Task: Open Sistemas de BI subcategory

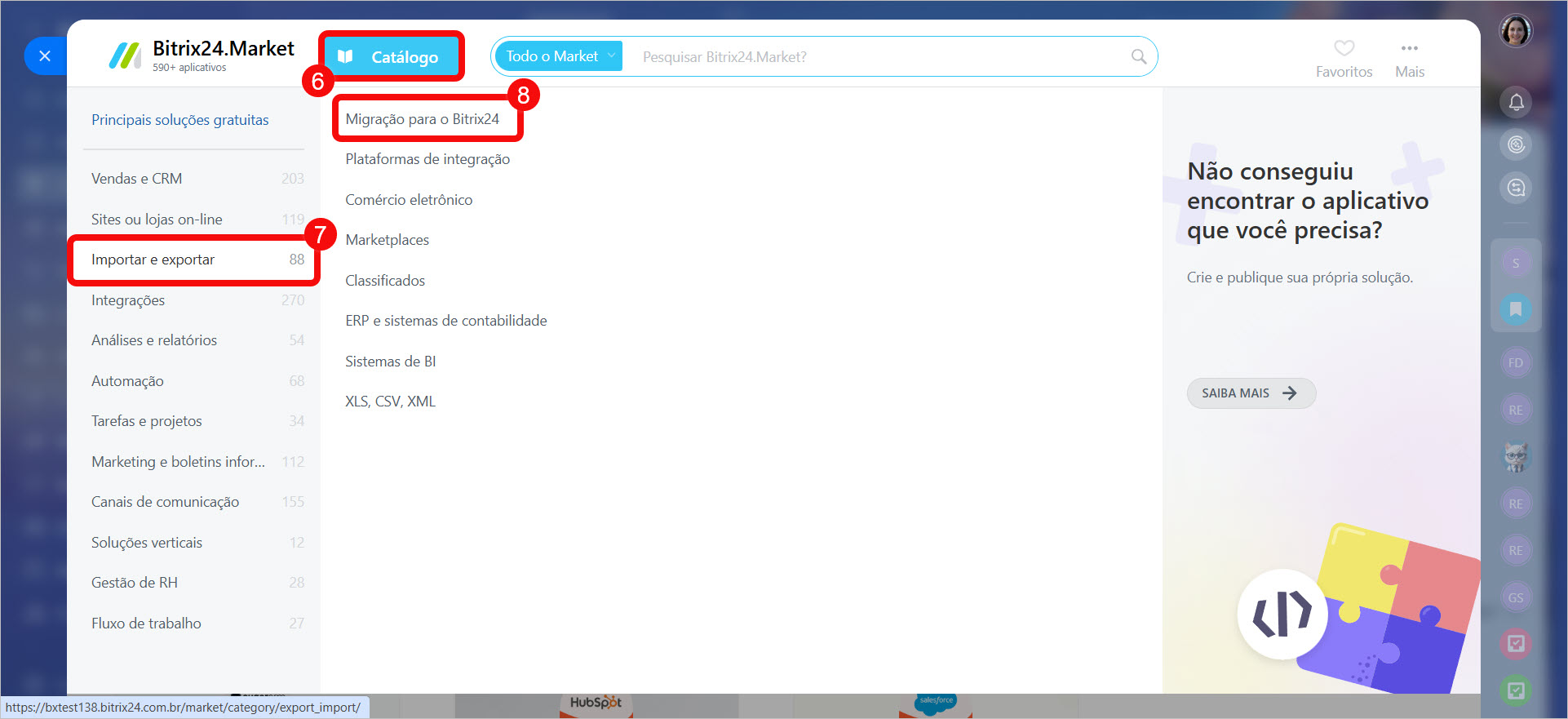Action: coord(391,362)
